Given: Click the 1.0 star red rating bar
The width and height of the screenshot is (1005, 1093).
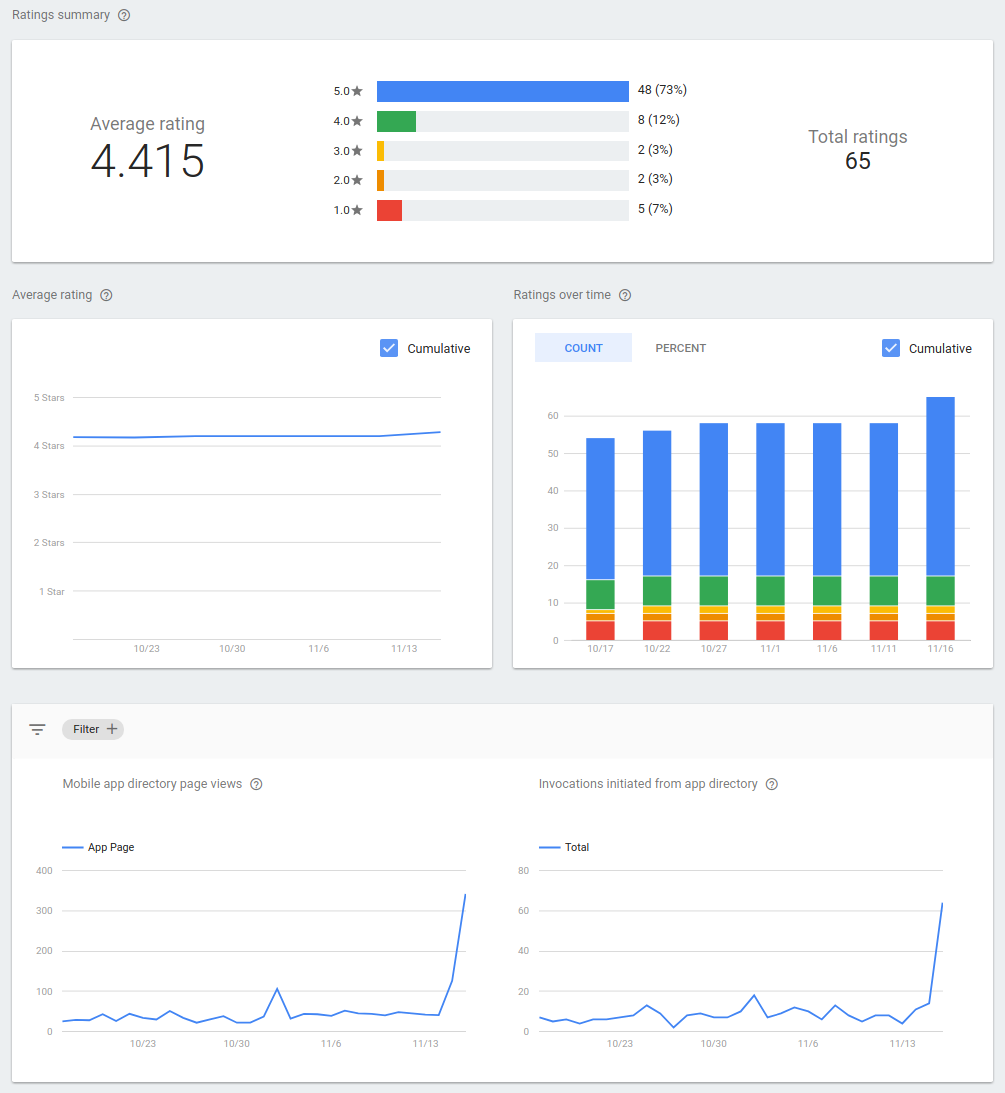Looking at the screenshot, I should point(389,210).
